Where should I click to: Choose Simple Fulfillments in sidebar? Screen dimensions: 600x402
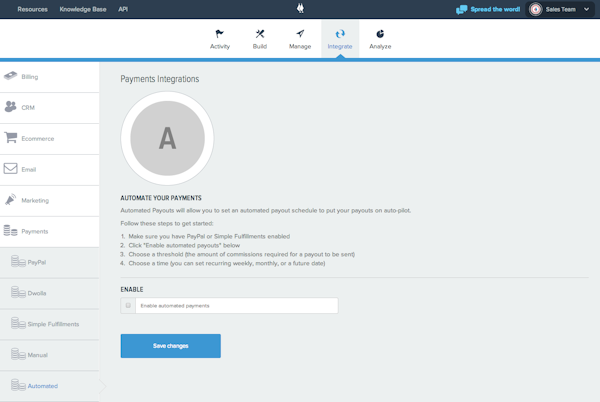coord(52,324)
